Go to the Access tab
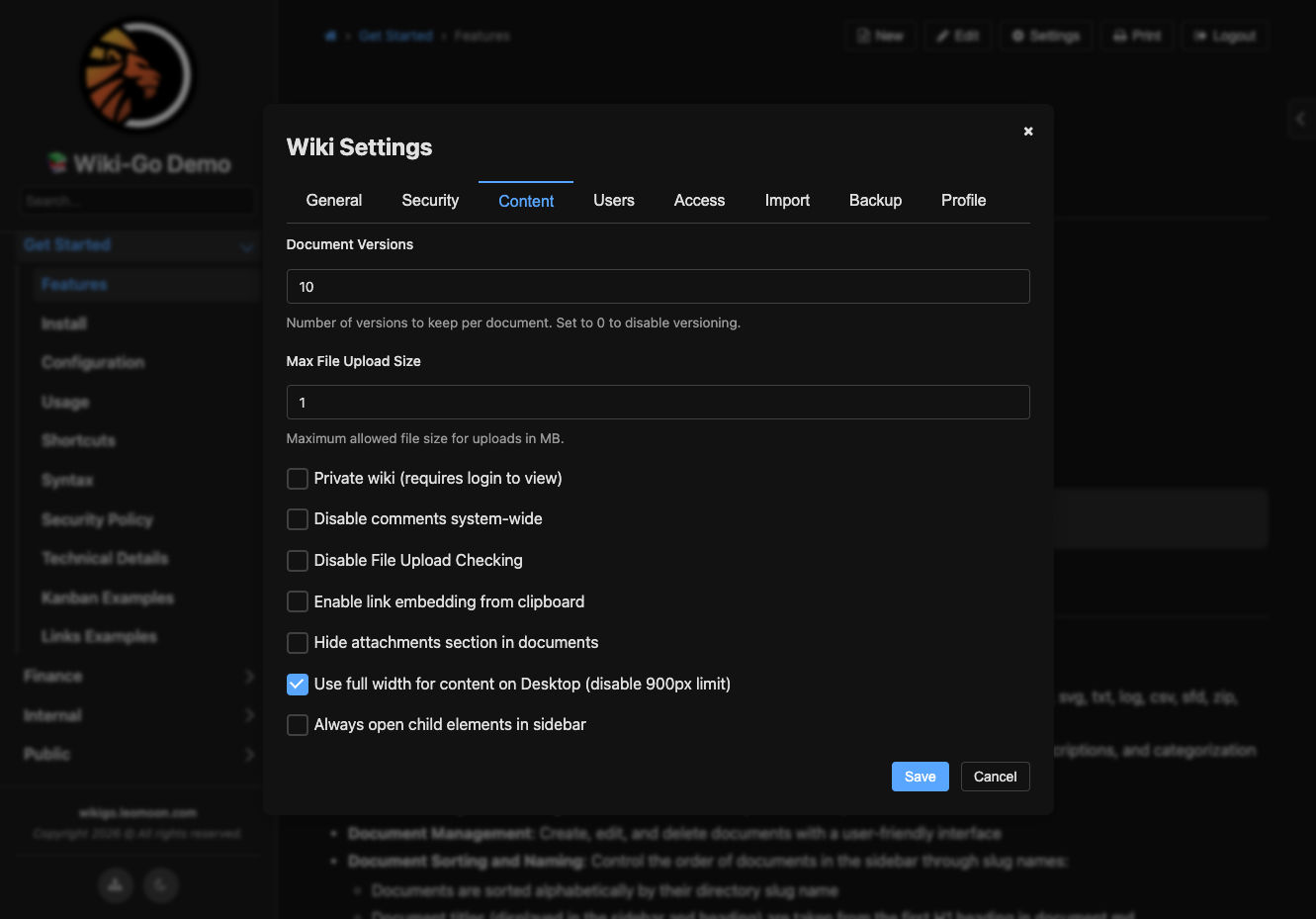The width and height of the screenshot is (1316, 919). (x=699, y=201)
